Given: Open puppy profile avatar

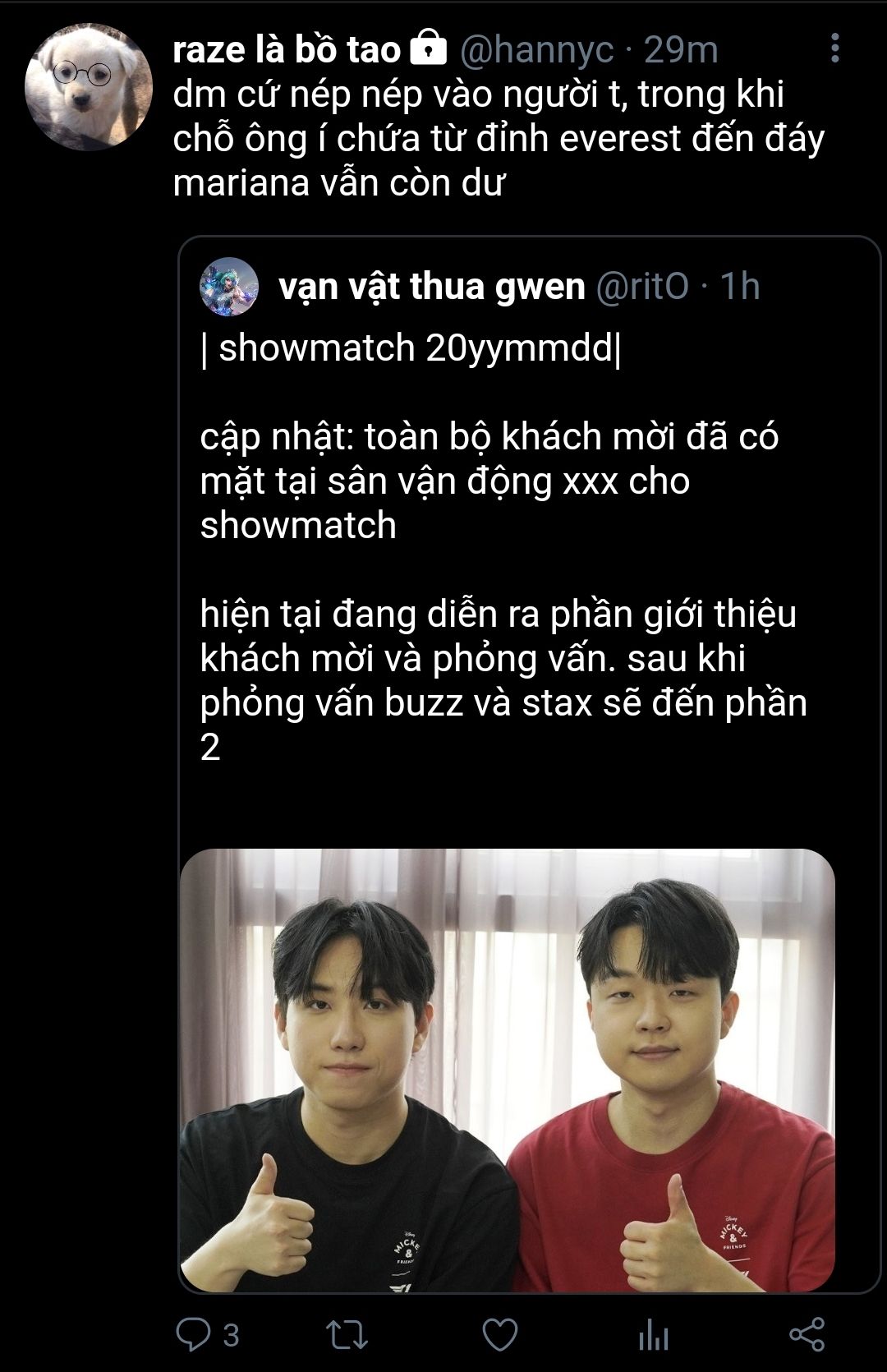Looking at the screenshot, I should coord(89,88).
